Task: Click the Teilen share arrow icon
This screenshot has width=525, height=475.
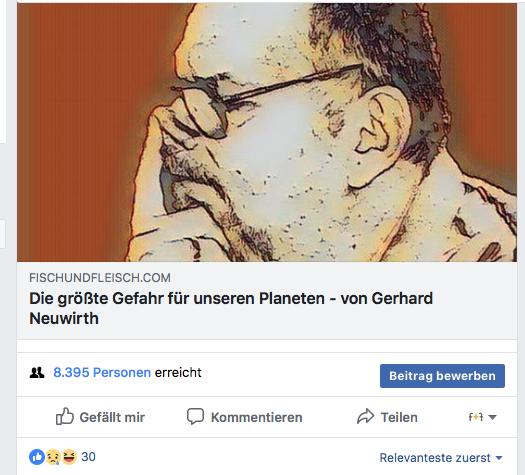Action: [365, 416]
